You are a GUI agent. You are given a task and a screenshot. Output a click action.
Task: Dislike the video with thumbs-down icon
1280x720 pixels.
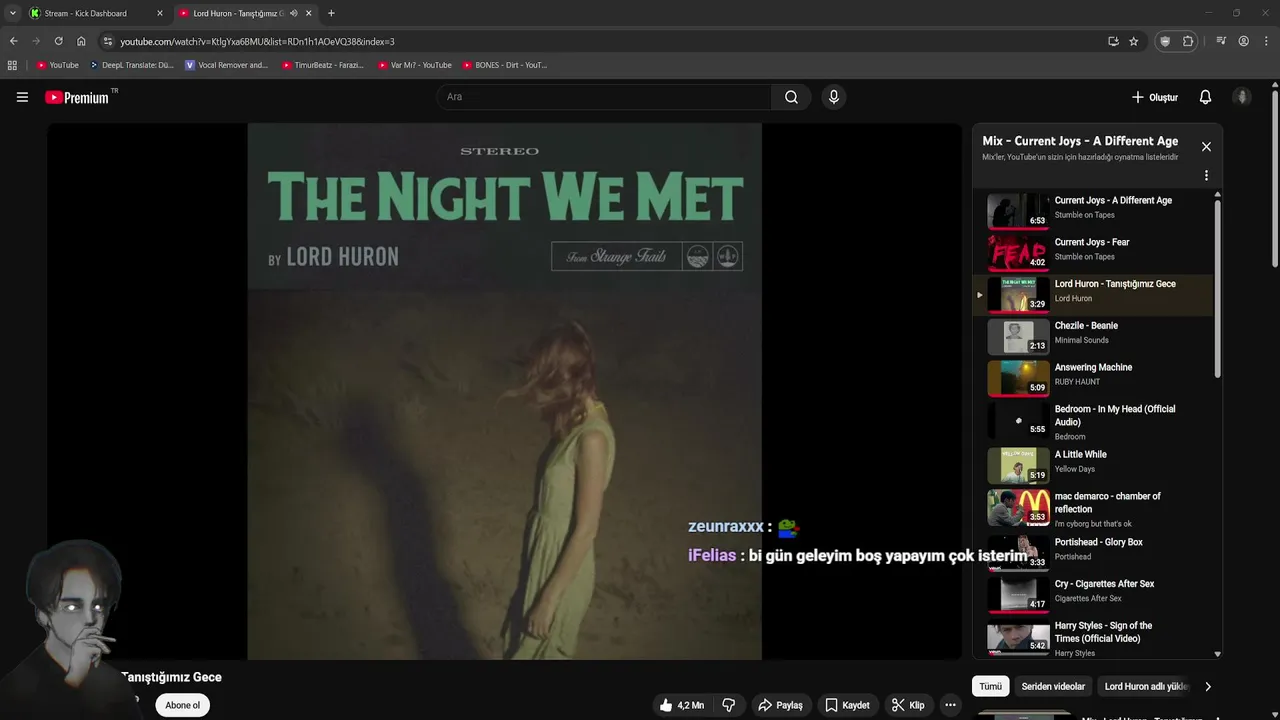click(728, 705)
